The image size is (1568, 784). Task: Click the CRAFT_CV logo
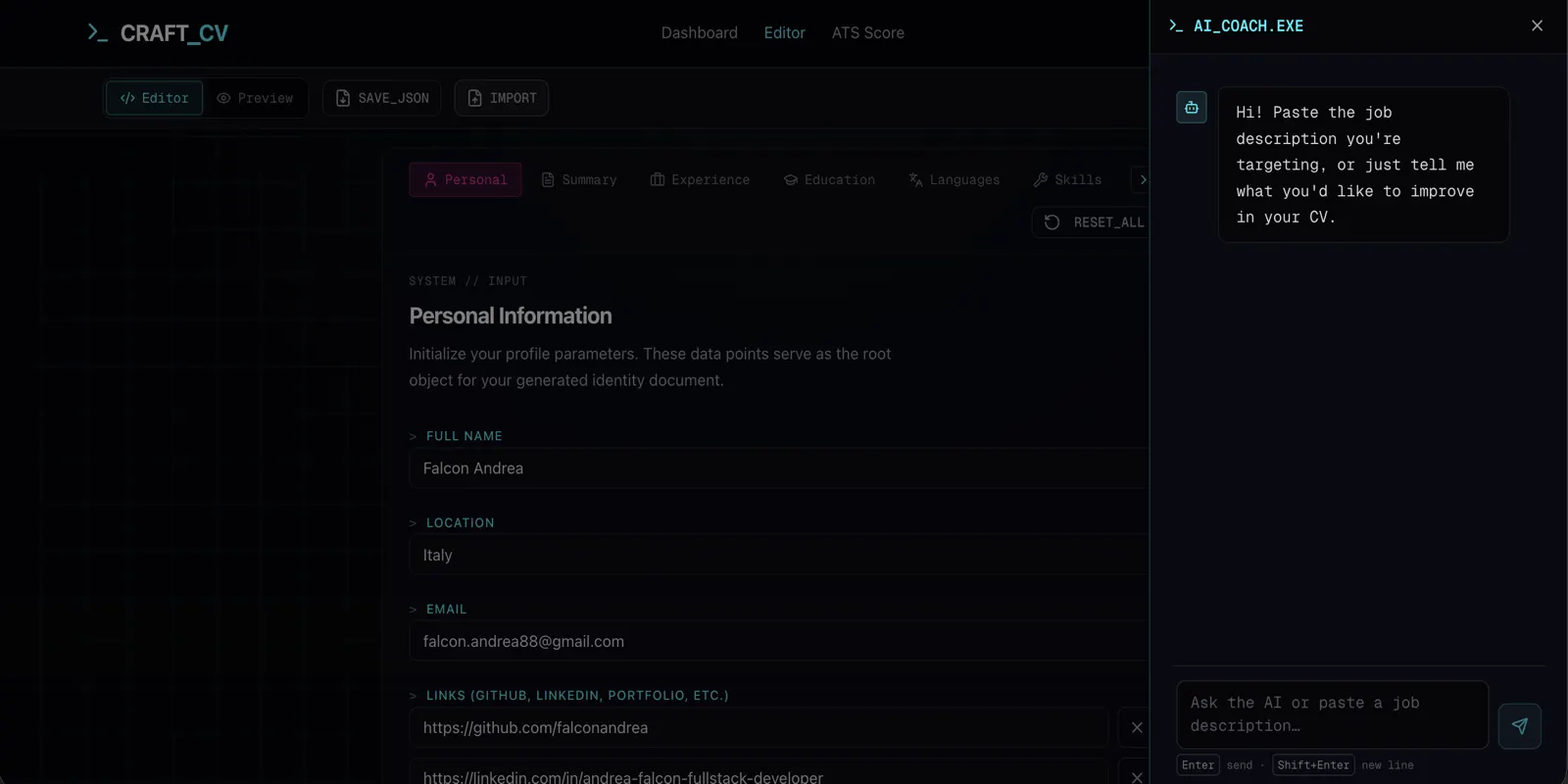[158, 33]
